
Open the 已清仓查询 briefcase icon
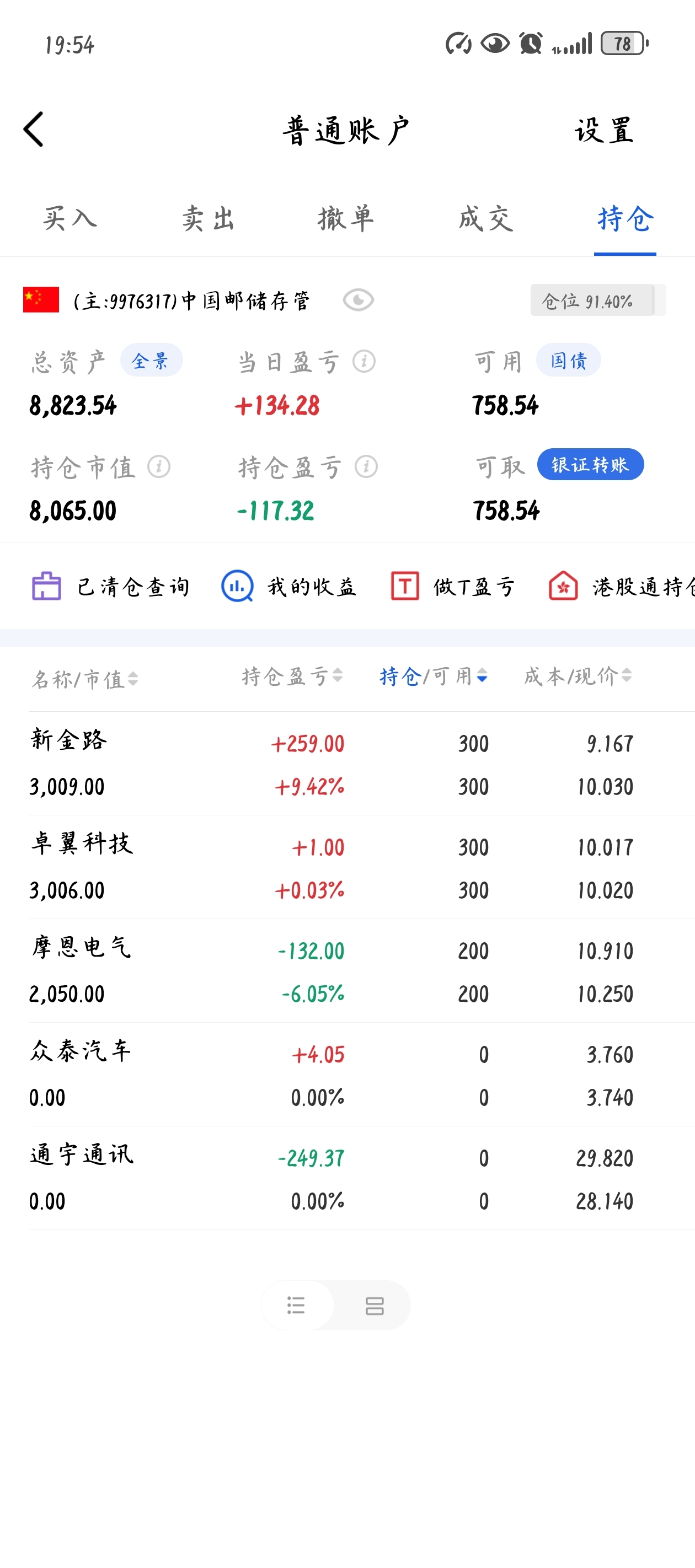click(x=46, y=586)
